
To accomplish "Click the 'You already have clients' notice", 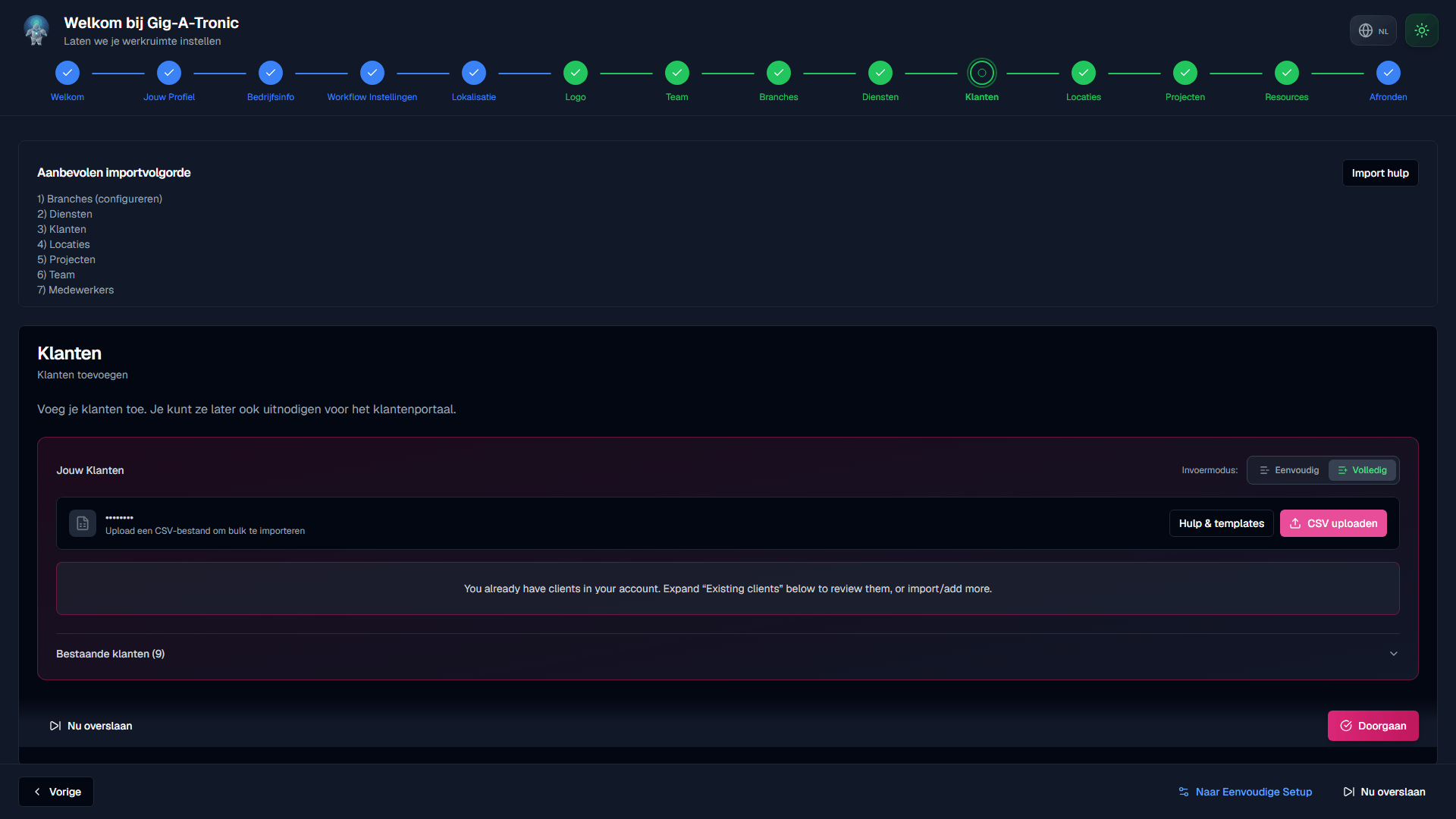I will coord(728,588).
